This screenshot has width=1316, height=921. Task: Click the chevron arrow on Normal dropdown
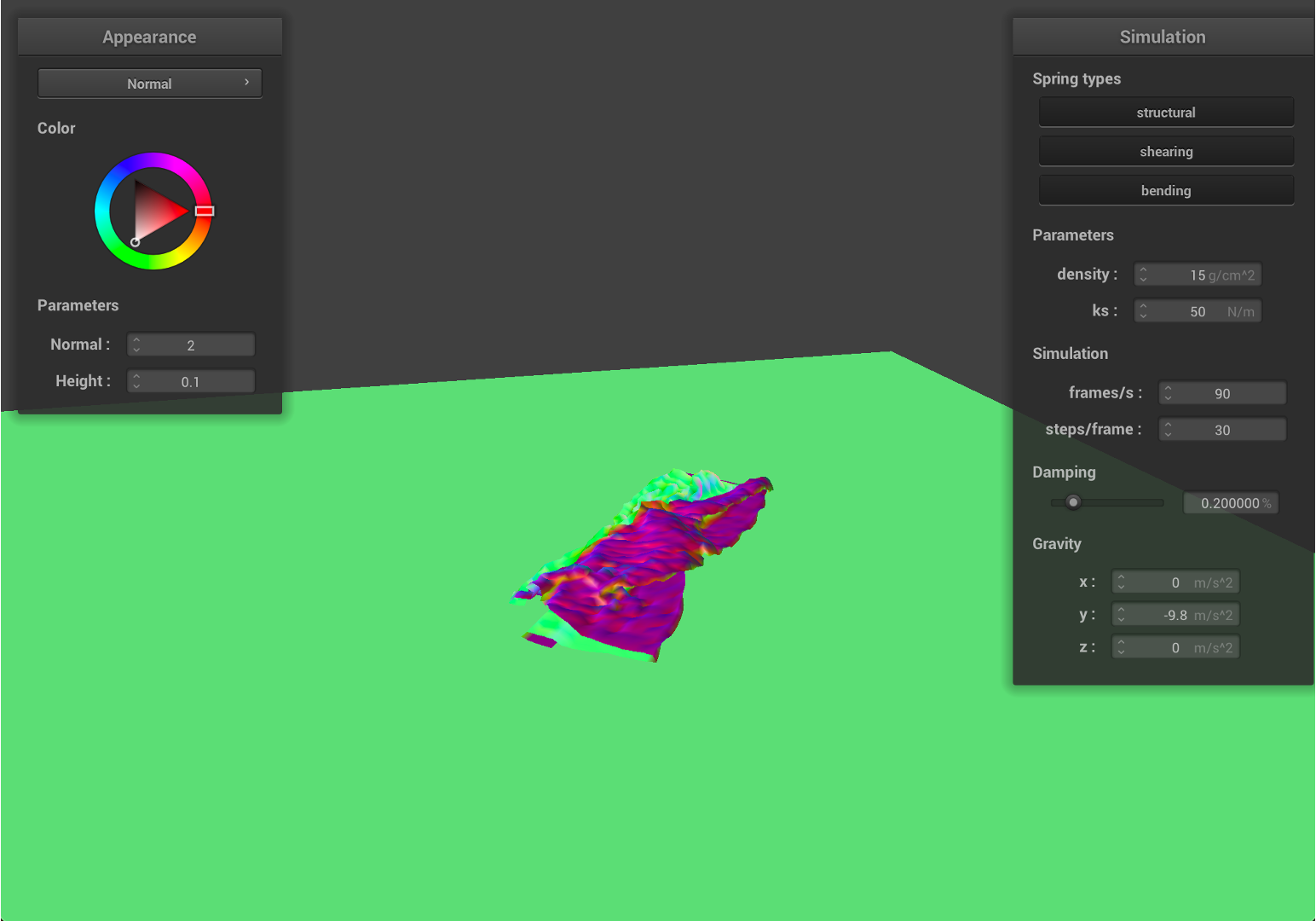247,83
